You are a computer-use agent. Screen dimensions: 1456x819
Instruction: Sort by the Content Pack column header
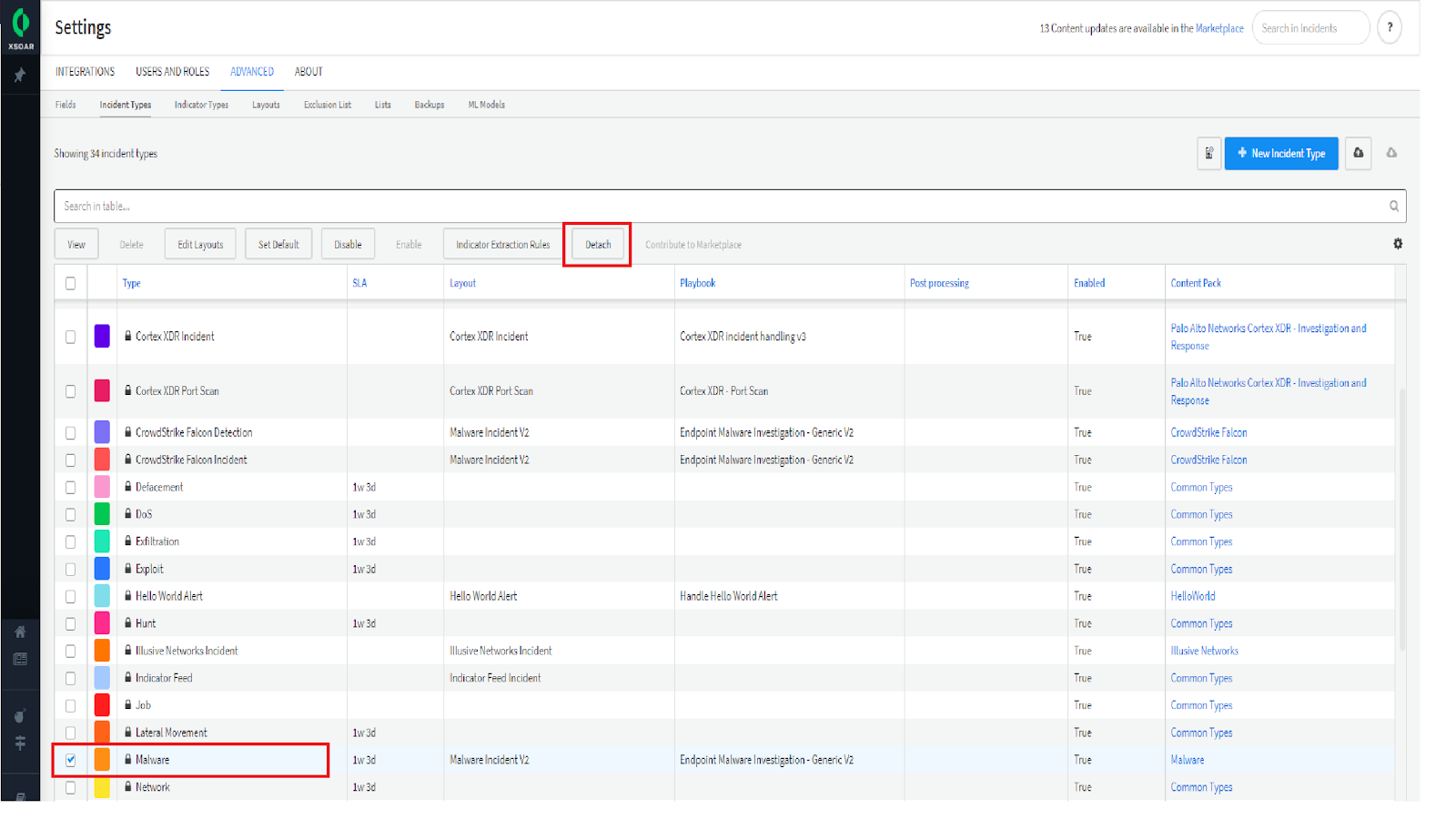1196,283
